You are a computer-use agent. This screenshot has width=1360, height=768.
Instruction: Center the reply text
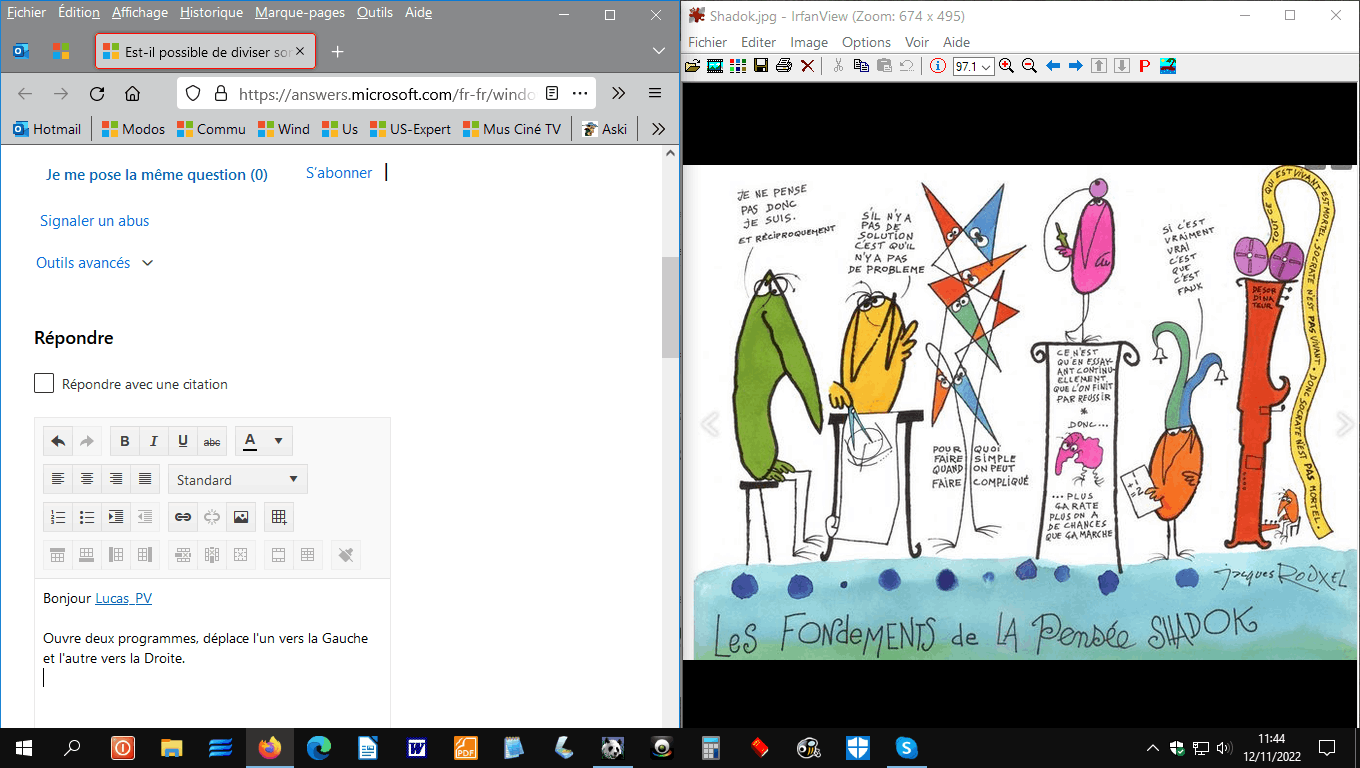(87, 479)
